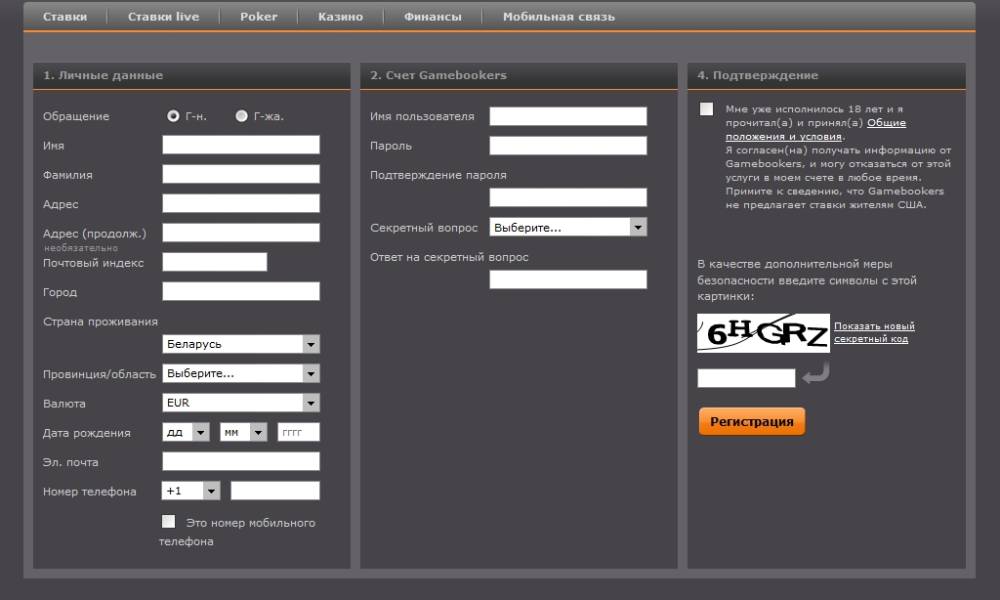Image resolution: width=1000 pixels, height=600 pixels.
Task: Focus the Пароль input field
Action: click(568, 145)
